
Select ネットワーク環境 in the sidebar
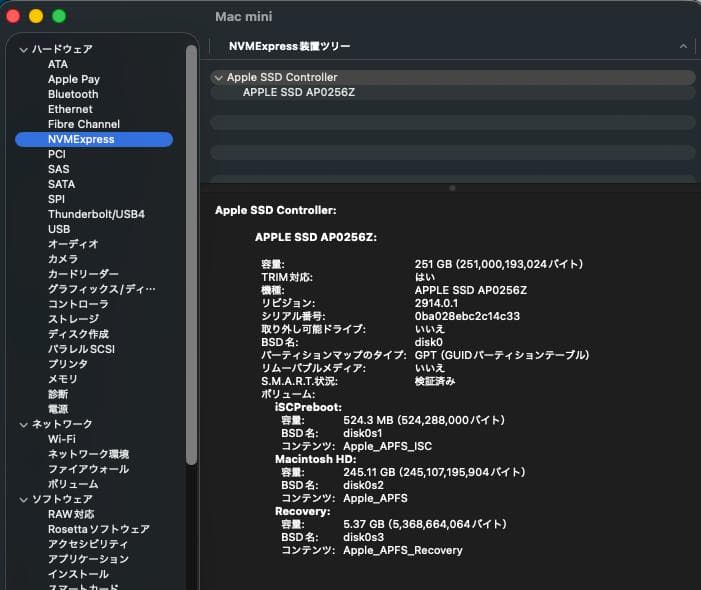pyautogui.click(x=89, y=454)
